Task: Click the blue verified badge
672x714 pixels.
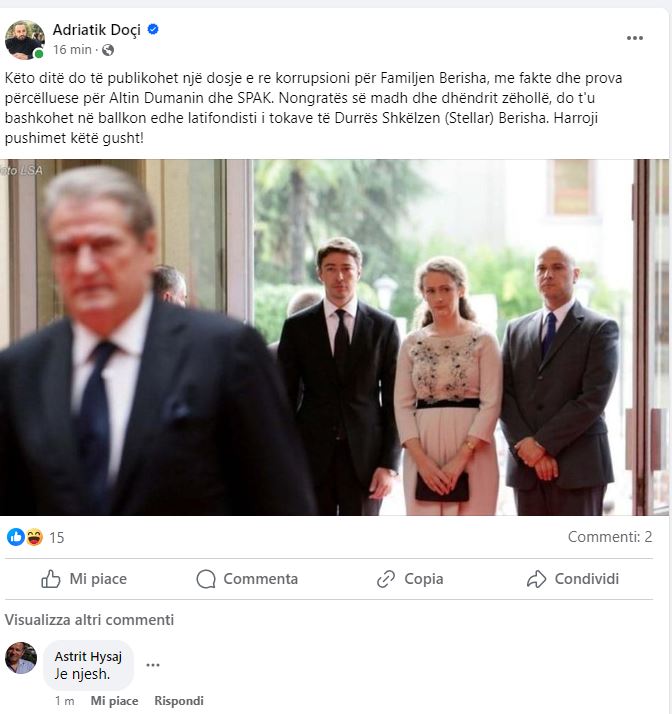Action: [x=153, y=30]
